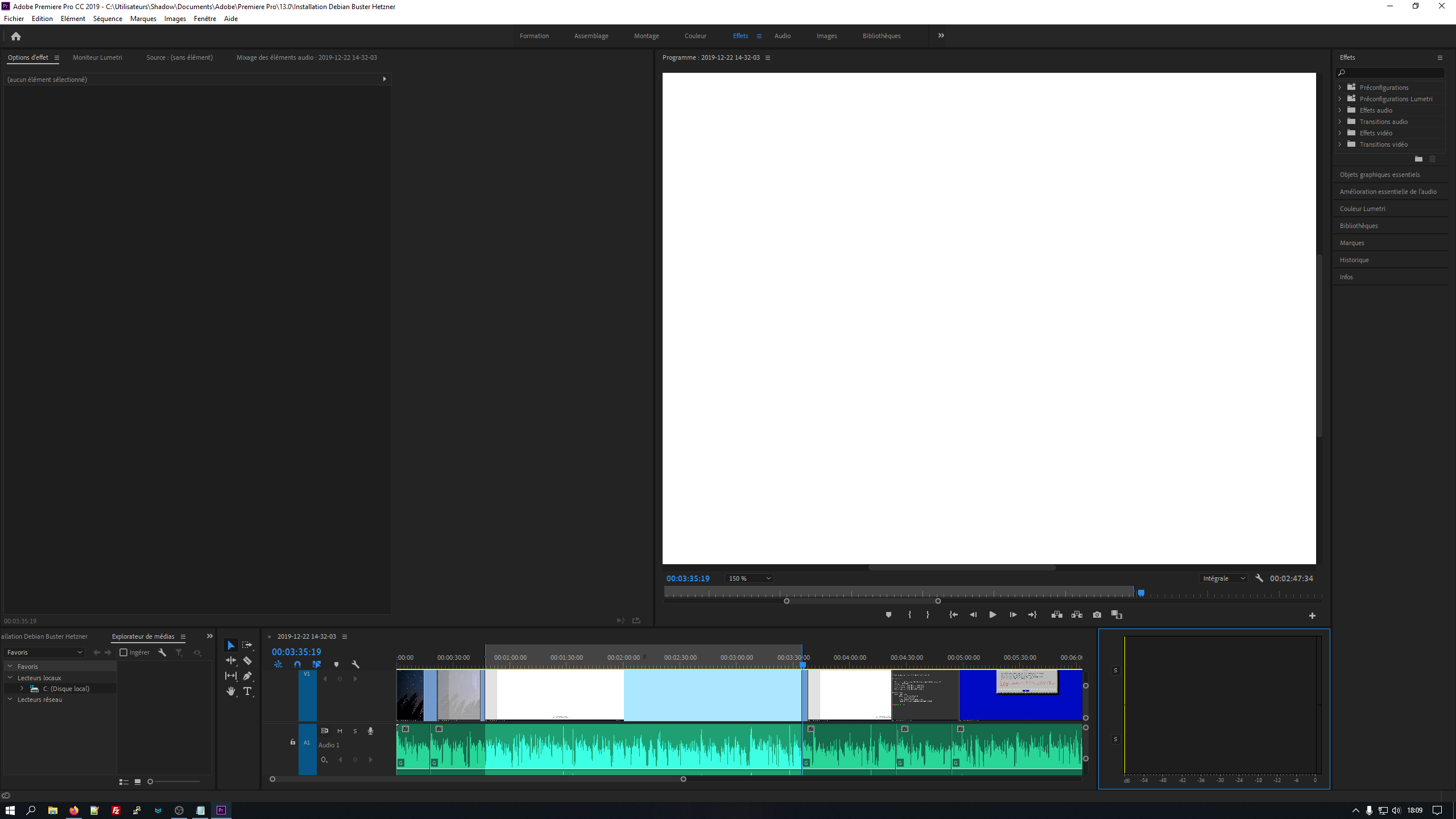Mute the Audio 1 track
Screen dimensions: 1456x819
[340, 731]
